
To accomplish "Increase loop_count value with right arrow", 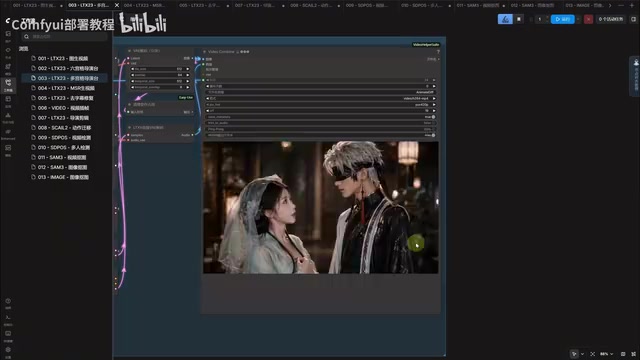I will [x=433, y=87].
